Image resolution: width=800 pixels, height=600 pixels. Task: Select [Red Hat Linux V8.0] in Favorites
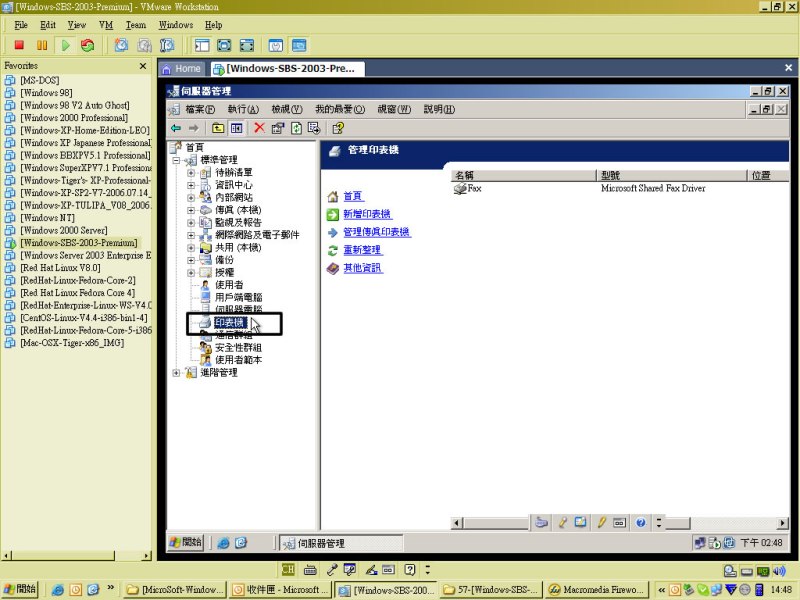60,268
